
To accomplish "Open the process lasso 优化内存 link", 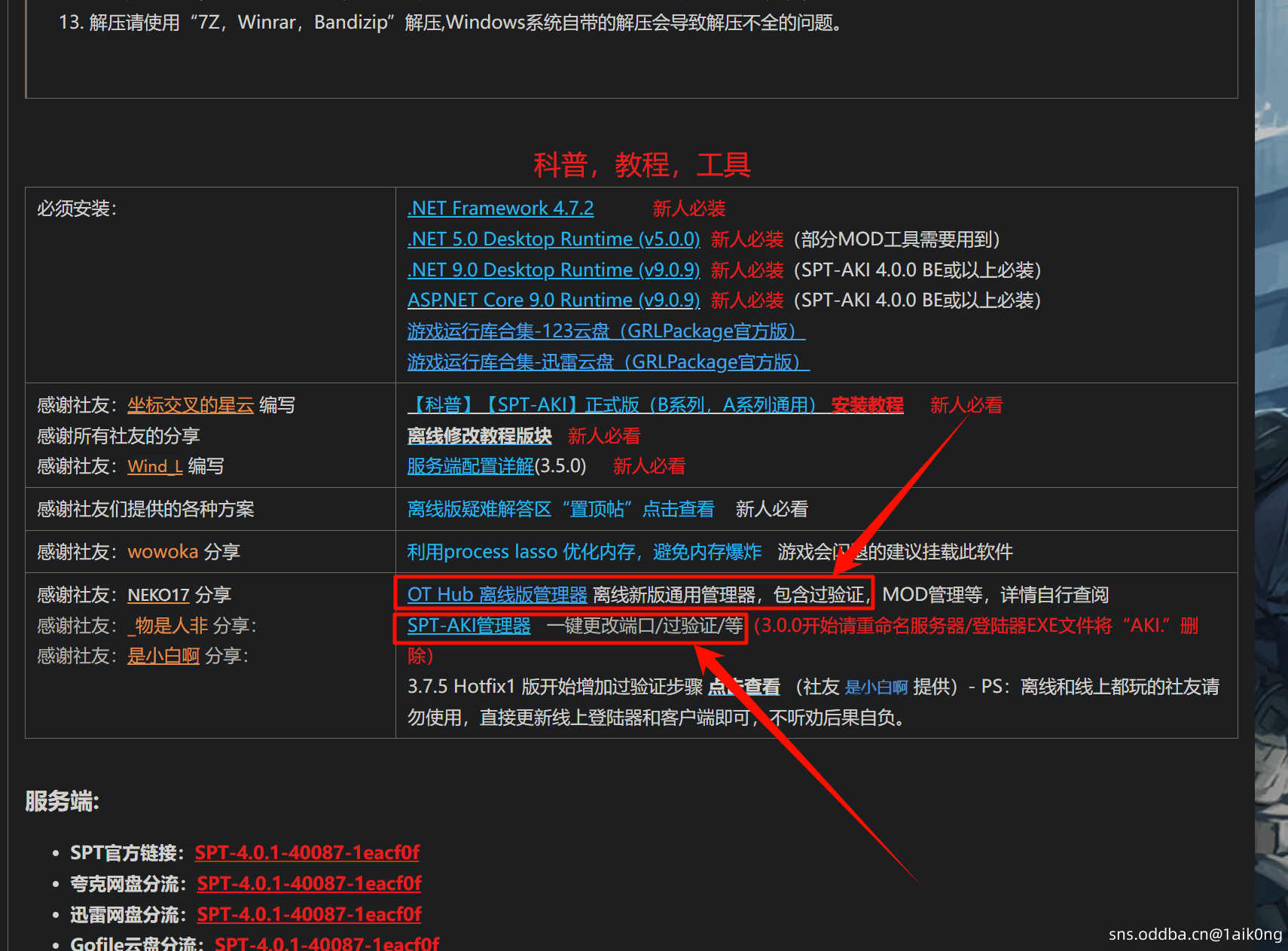I will (584, 553).
